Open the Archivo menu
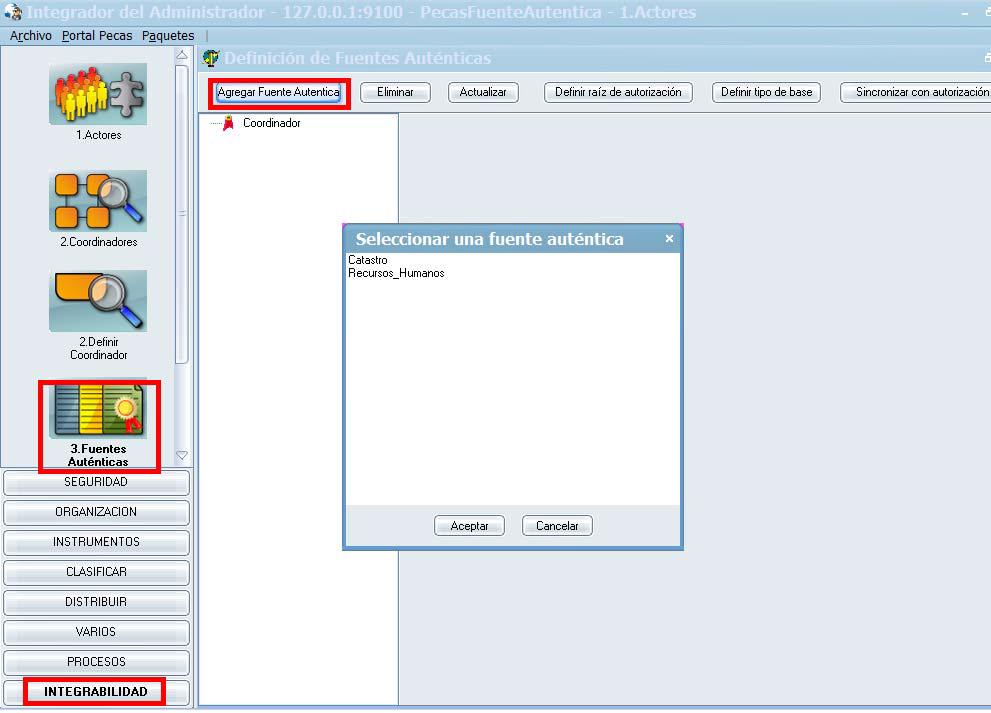 (x=30, y=36)
